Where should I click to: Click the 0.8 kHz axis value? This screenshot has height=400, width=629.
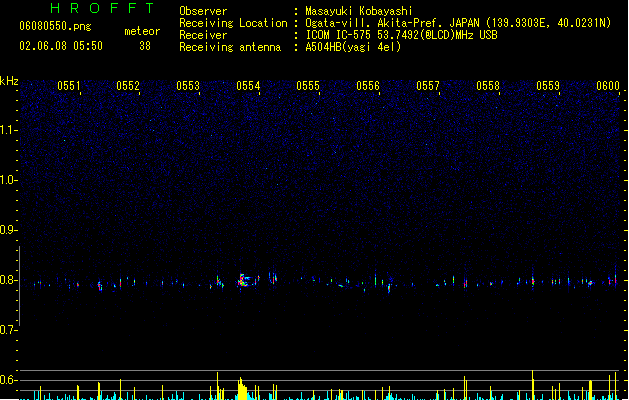(8, 280)
